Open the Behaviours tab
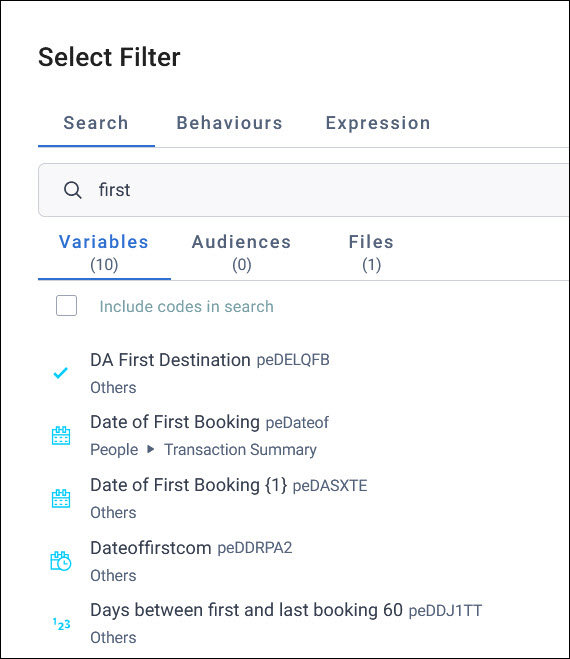The image size is (570, 659). click(x=230, y=123)
